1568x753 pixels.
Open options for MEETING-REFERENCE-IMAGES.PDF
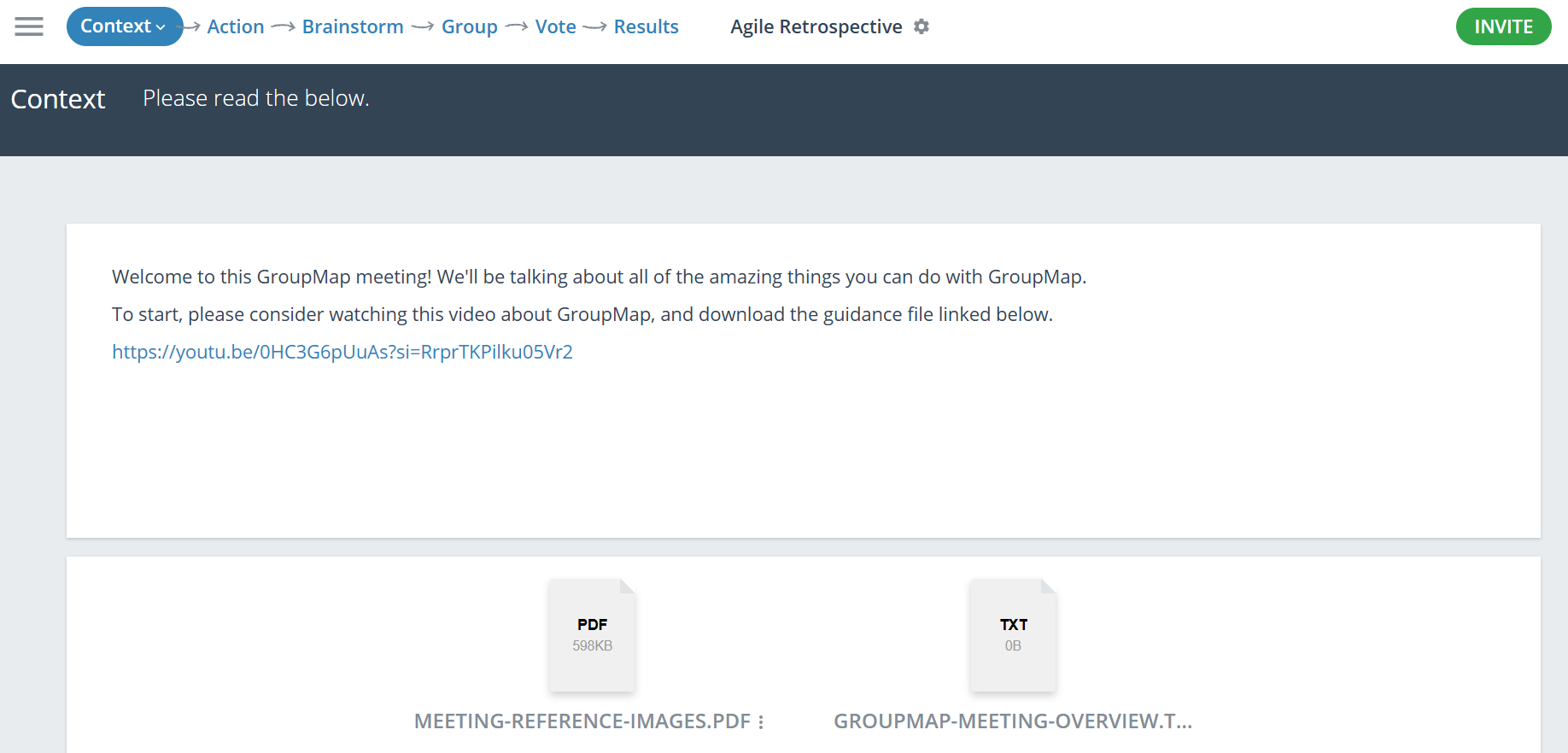[x=761, y=722]
